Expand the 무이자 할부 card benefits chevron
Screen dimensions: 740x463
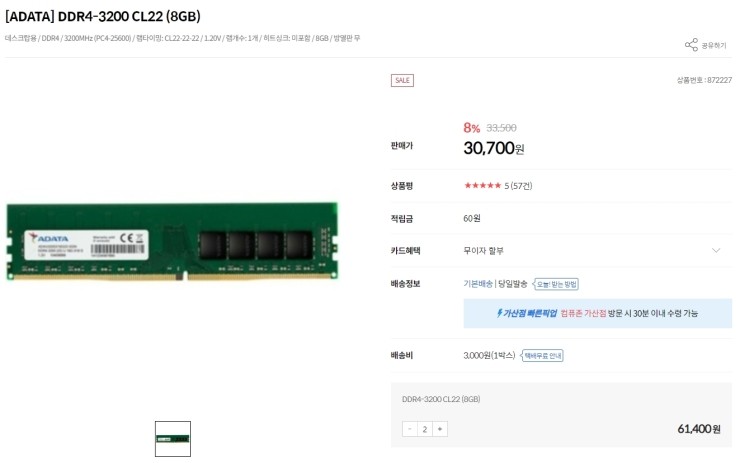[x=716, y=250]
